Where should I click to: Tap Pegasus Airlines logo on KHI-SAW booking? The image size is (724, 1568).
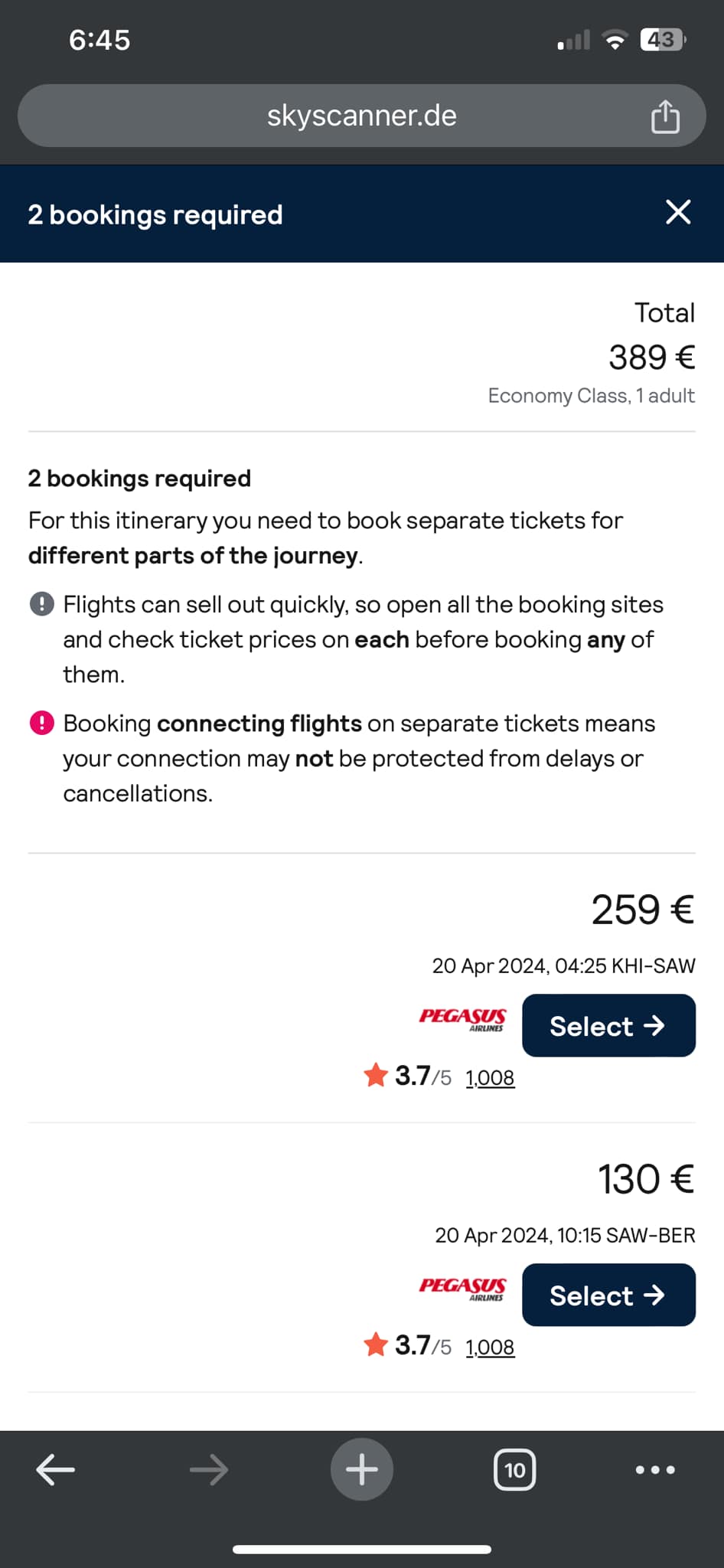point(462,1019)
